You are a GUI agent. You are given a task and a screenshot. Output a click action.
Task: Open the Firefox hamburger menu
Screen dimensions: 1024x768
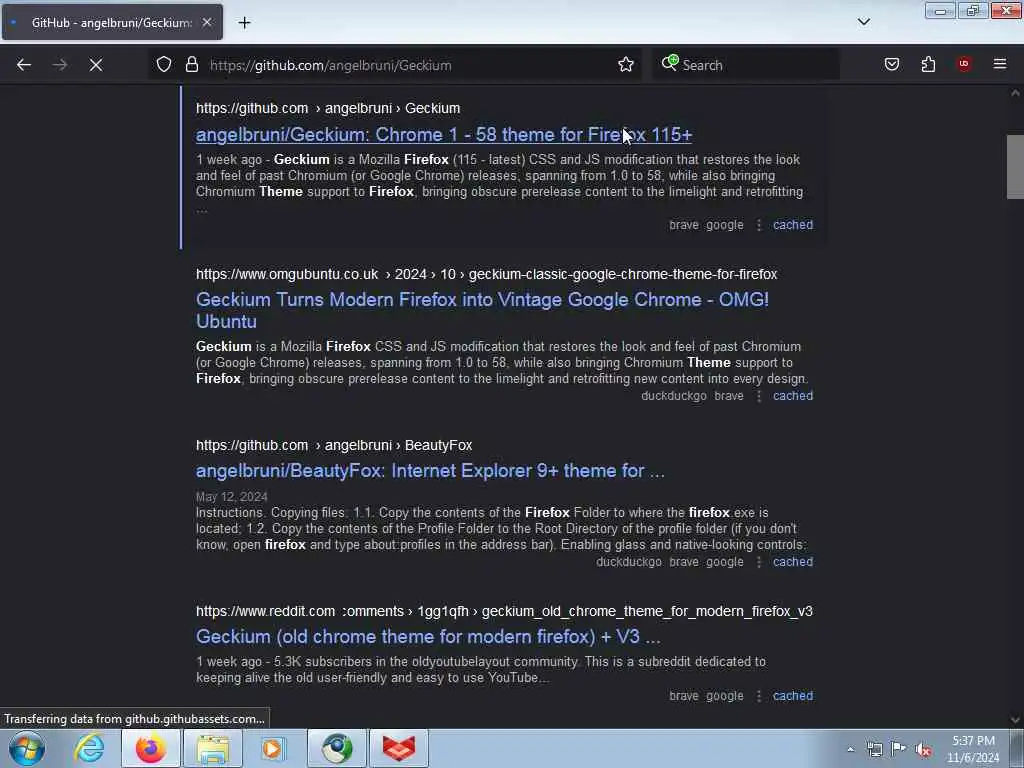click(999, 64)
